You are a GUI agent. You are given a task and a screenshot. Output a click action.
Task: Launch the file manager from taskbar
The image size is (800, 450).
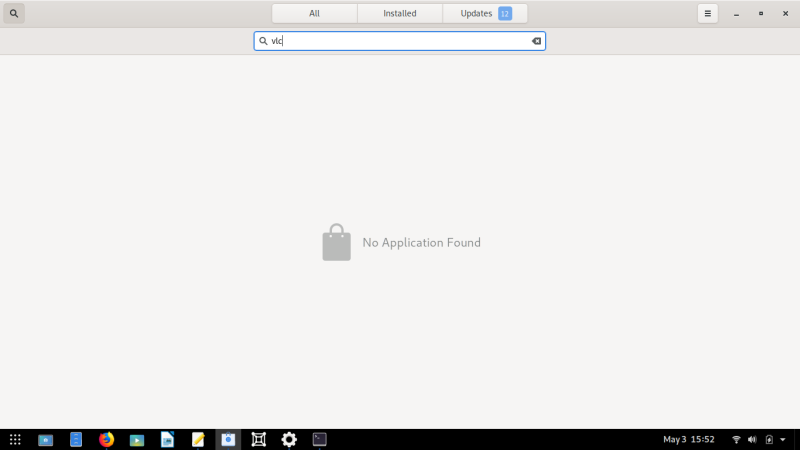tap(76, 439)
